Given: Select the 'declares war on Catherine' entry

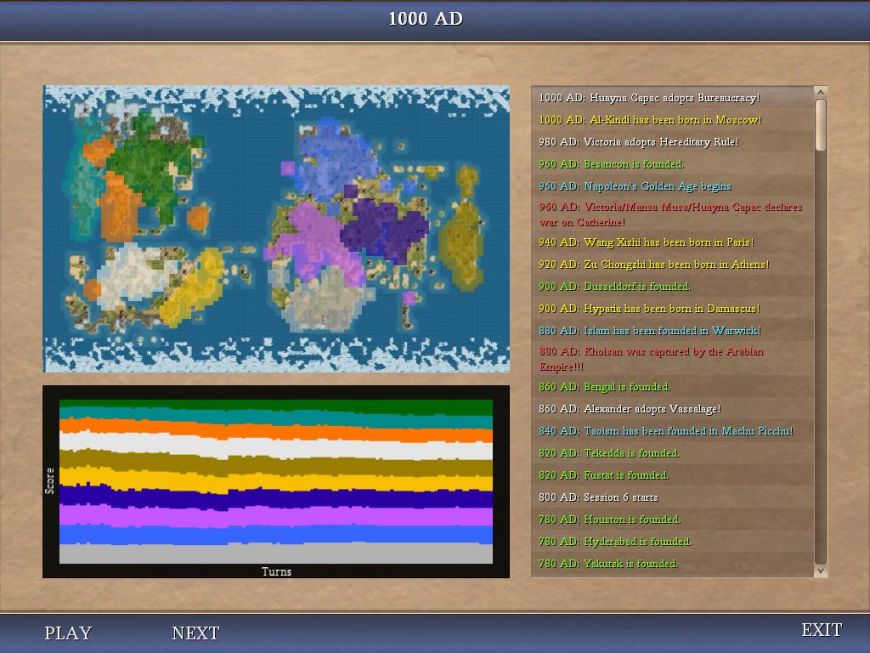Looking at the screenshot, I should tap(670, 215).
